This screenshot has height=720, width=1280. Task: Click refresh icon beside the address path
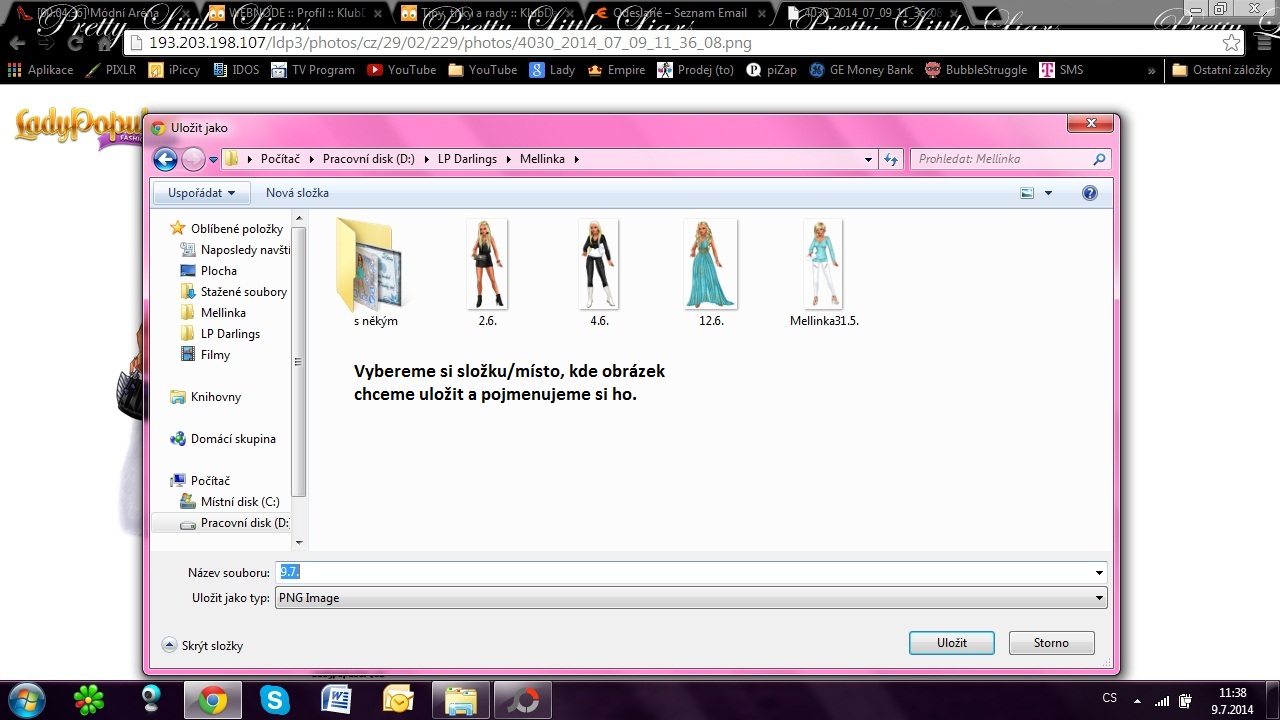click(891, 159)
